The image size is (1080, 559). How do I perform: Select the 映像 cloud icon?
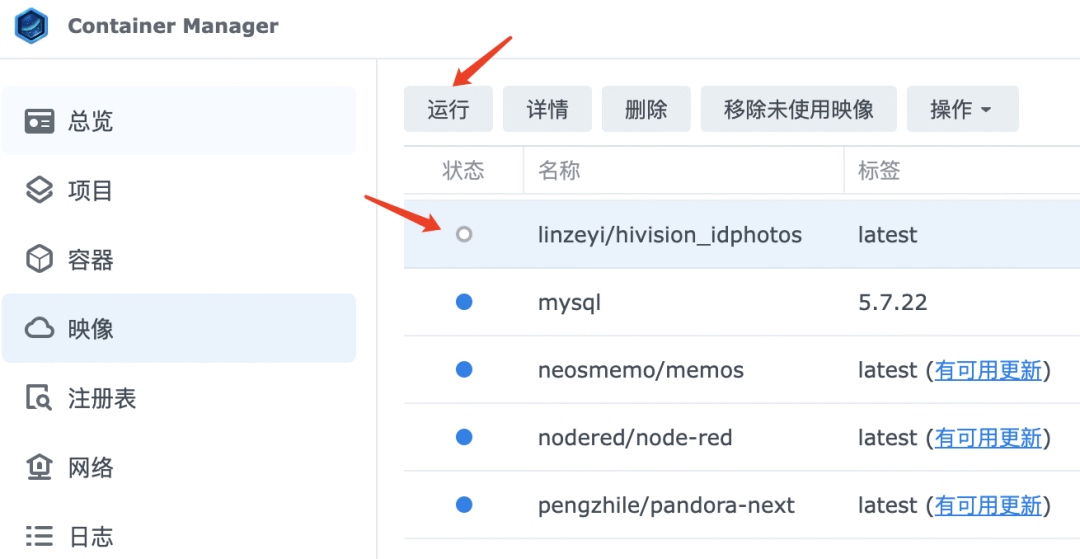click(39, 329)
